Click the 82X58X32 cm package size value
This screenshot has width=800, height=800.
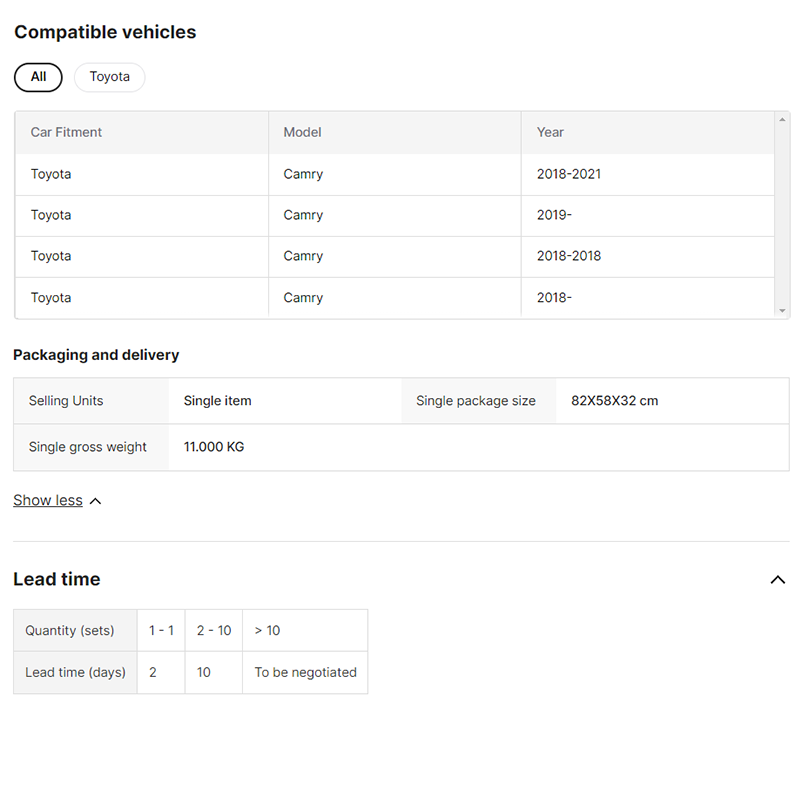614,401
